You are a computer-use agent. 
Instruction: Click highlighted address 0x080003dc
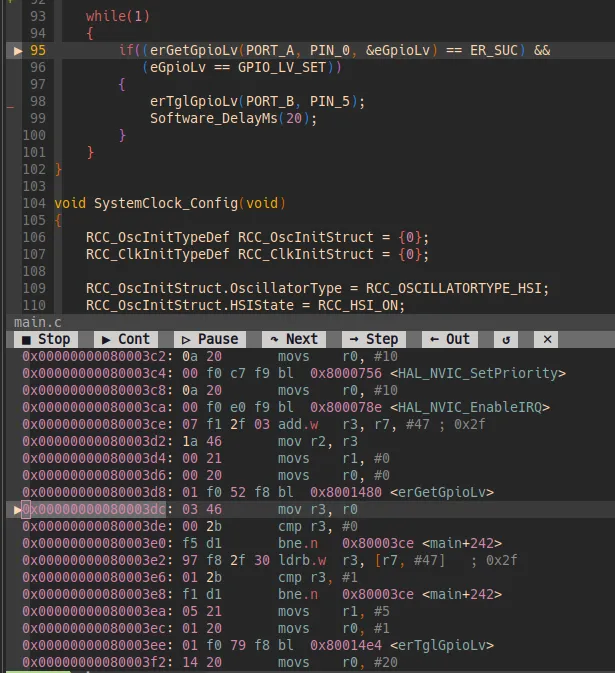pos(94,509)
